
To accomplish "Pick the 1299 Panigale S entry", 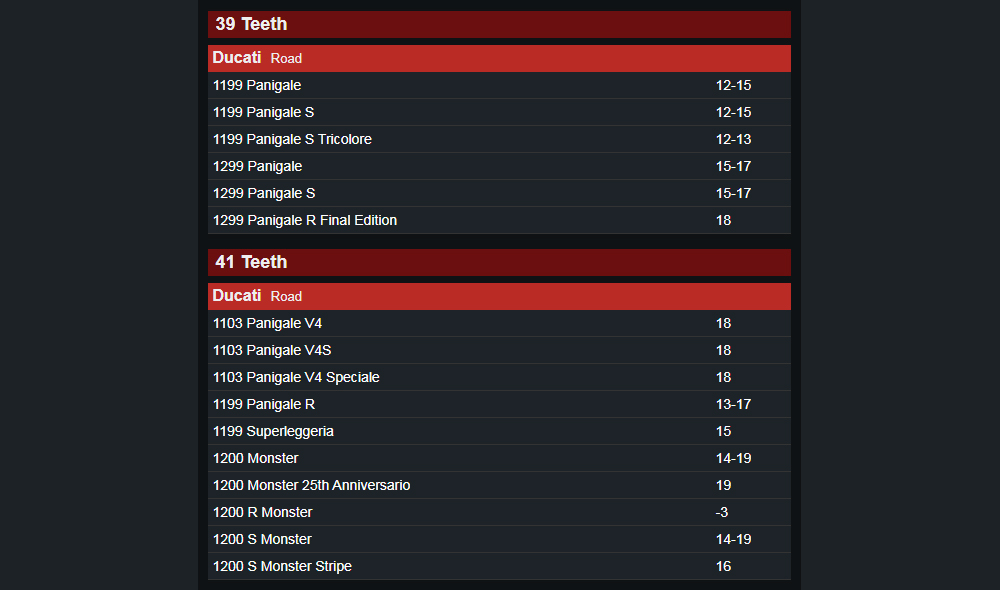I will (499, 193).
